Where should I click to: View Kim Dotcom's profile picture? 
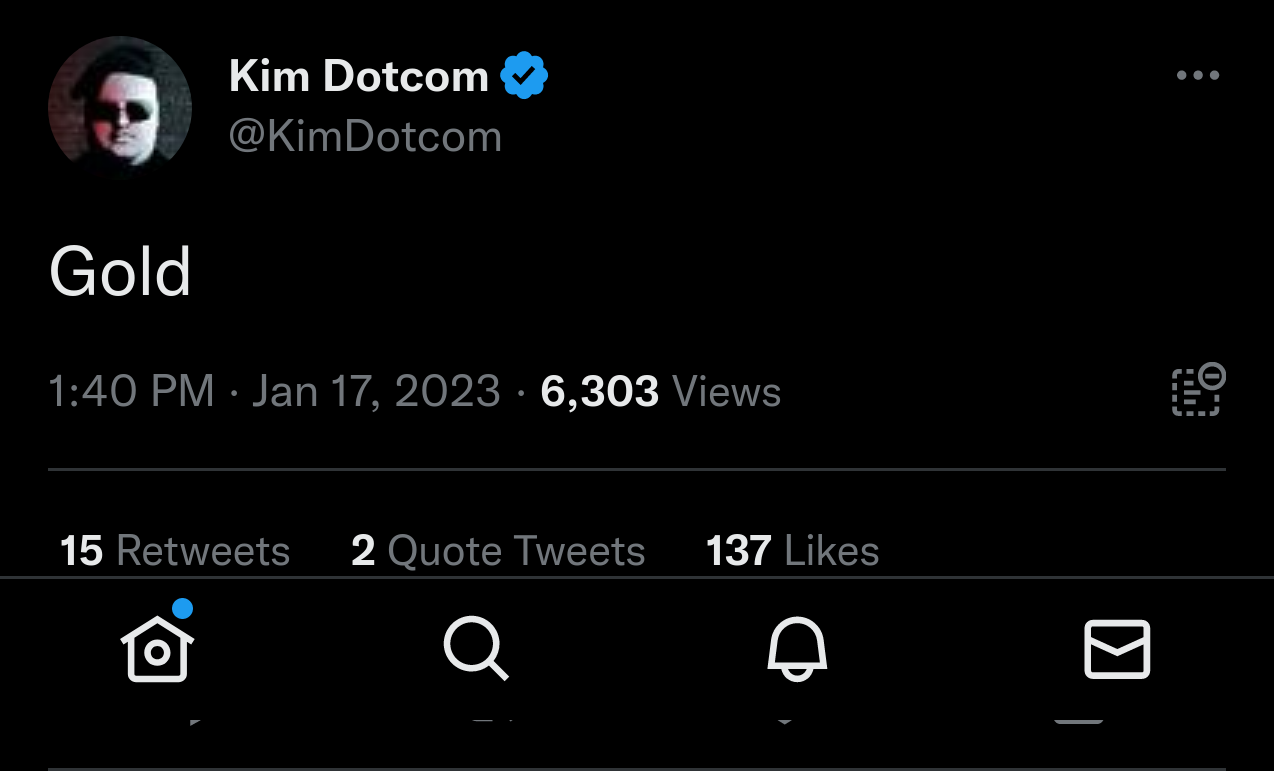(x=120, y=107)
